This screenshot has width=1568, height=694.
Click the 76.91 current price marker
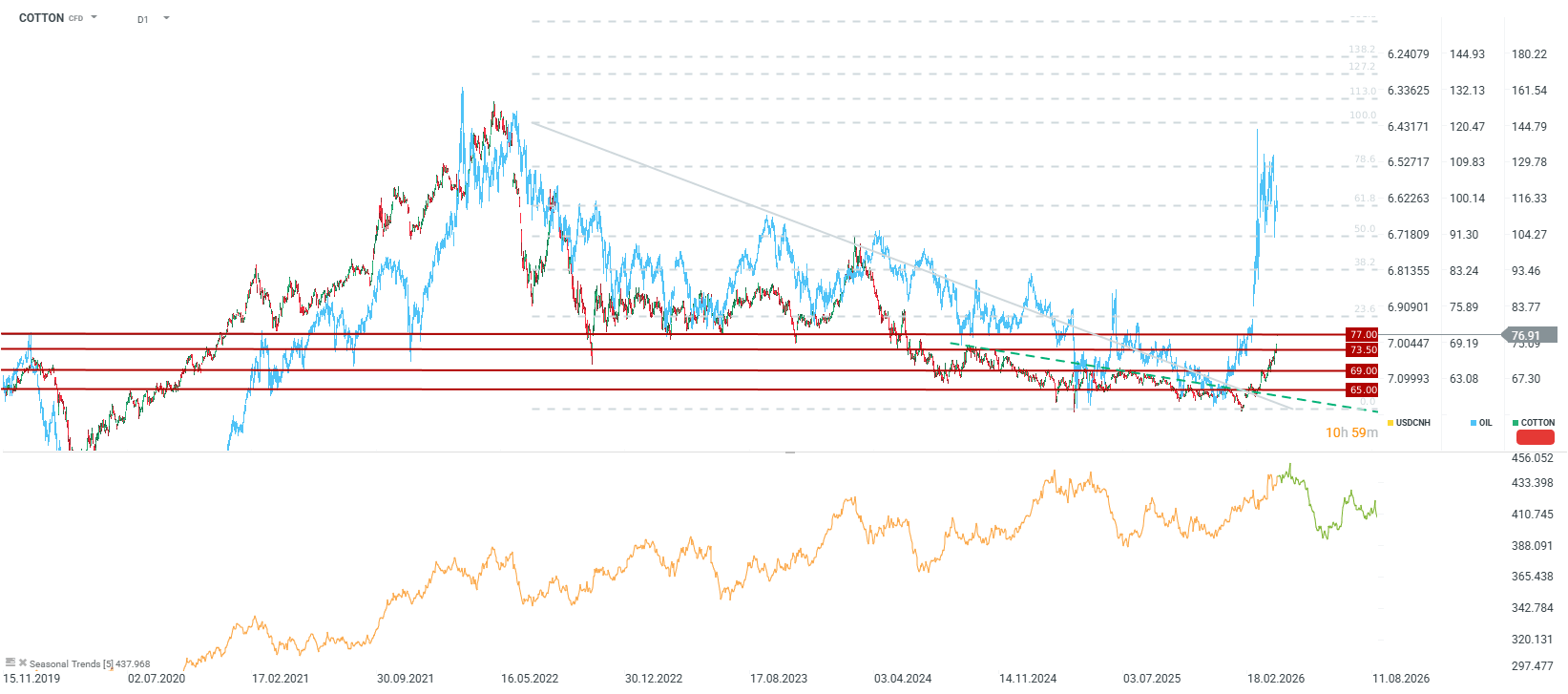(x=1529, y=335)
